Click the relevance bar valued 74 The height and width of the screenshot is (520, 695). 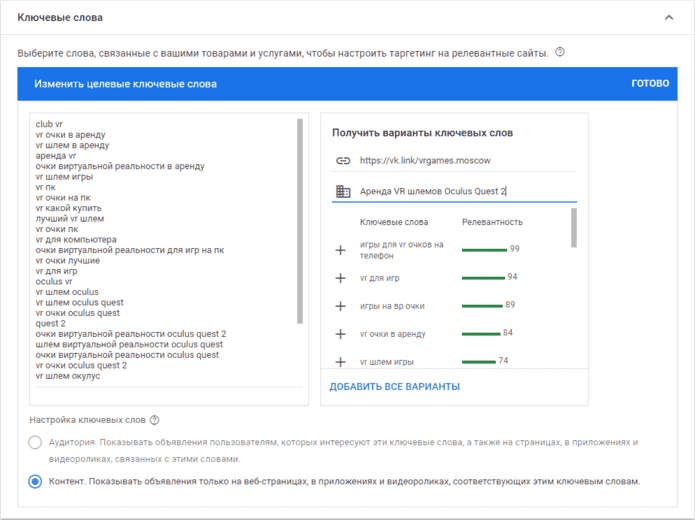point(479,362)
